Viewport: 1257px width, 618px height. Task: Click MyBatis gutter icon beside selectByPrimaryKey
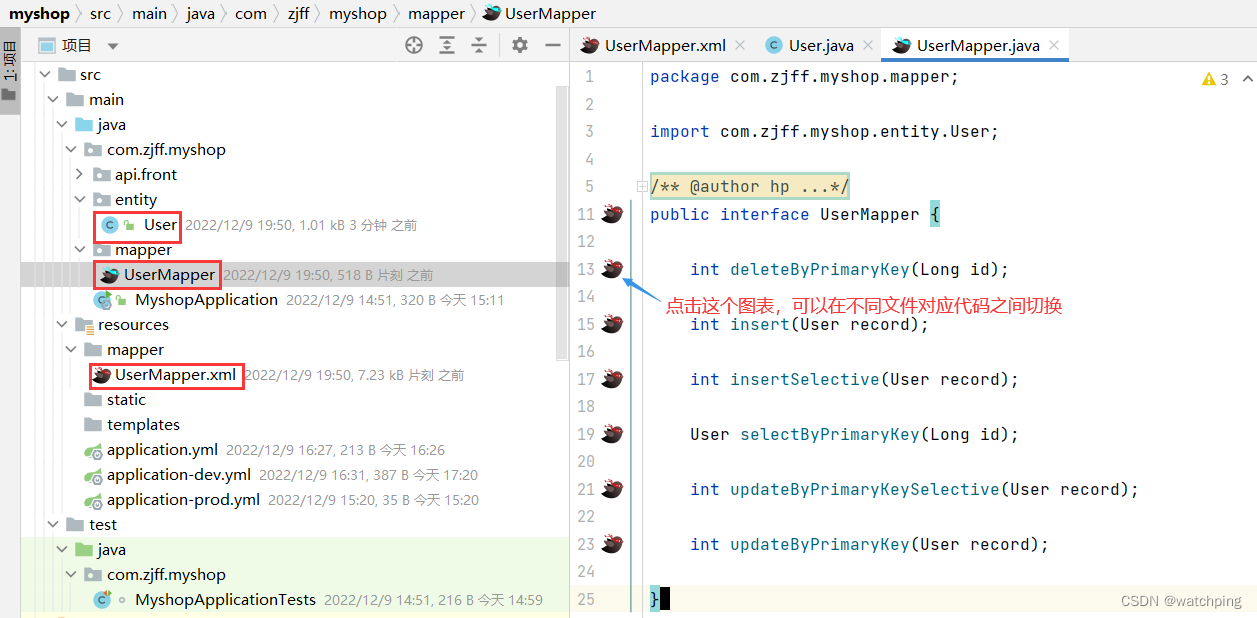(612, 434)
